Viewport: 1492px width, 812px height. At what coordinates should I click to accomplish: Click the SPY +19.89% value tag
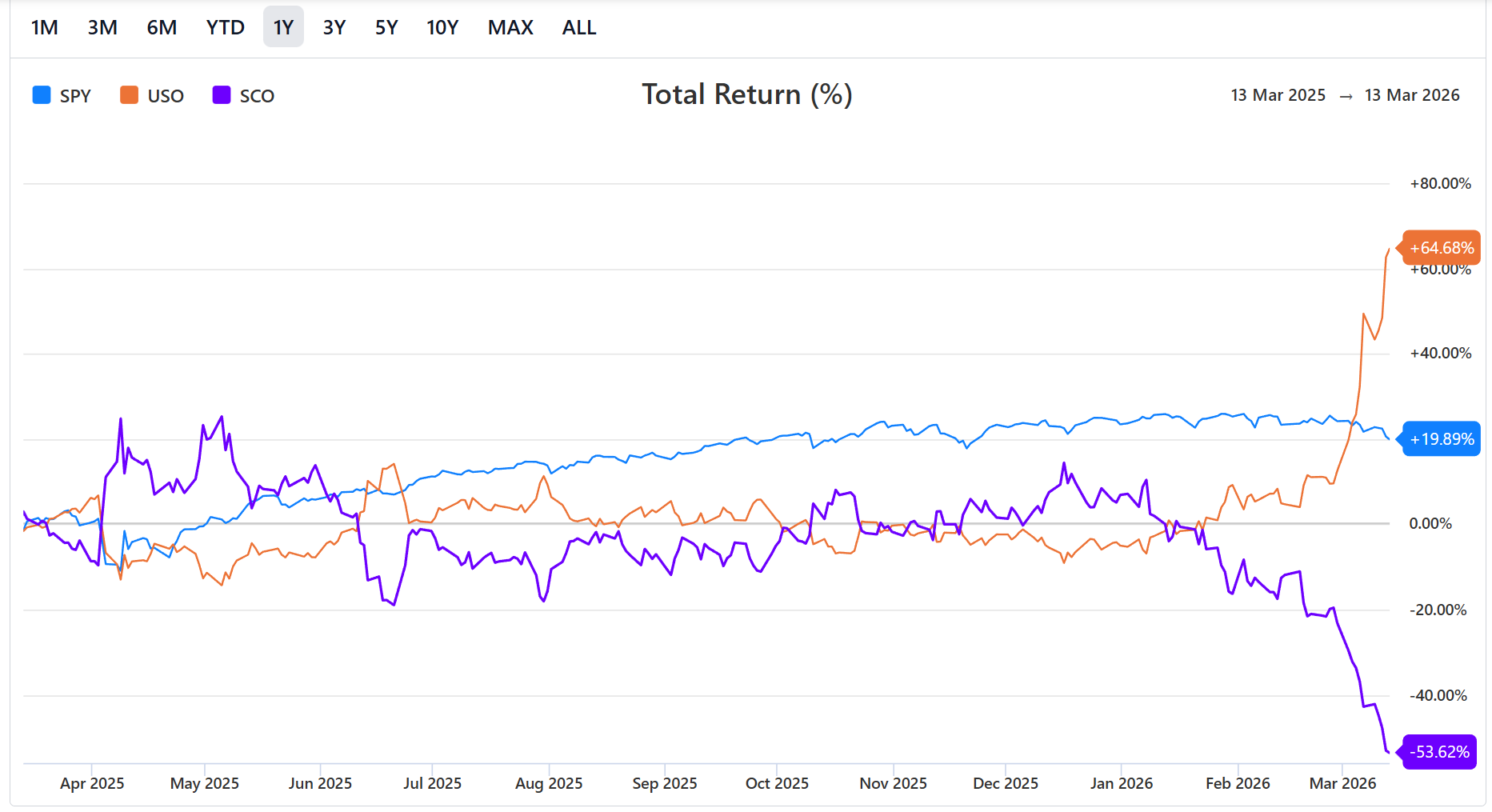point(1441,439)
